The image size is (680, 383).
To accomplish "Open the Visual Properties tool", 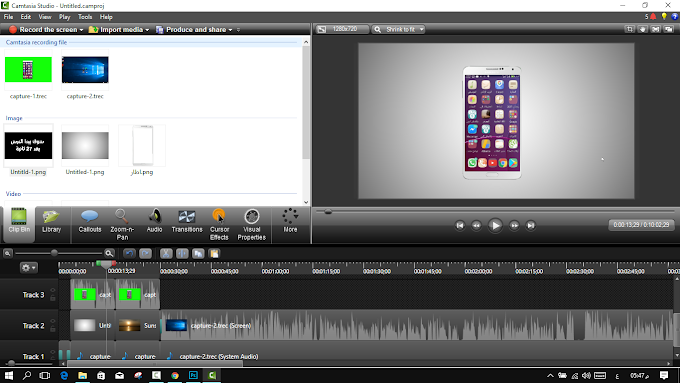I will (252, 224).
